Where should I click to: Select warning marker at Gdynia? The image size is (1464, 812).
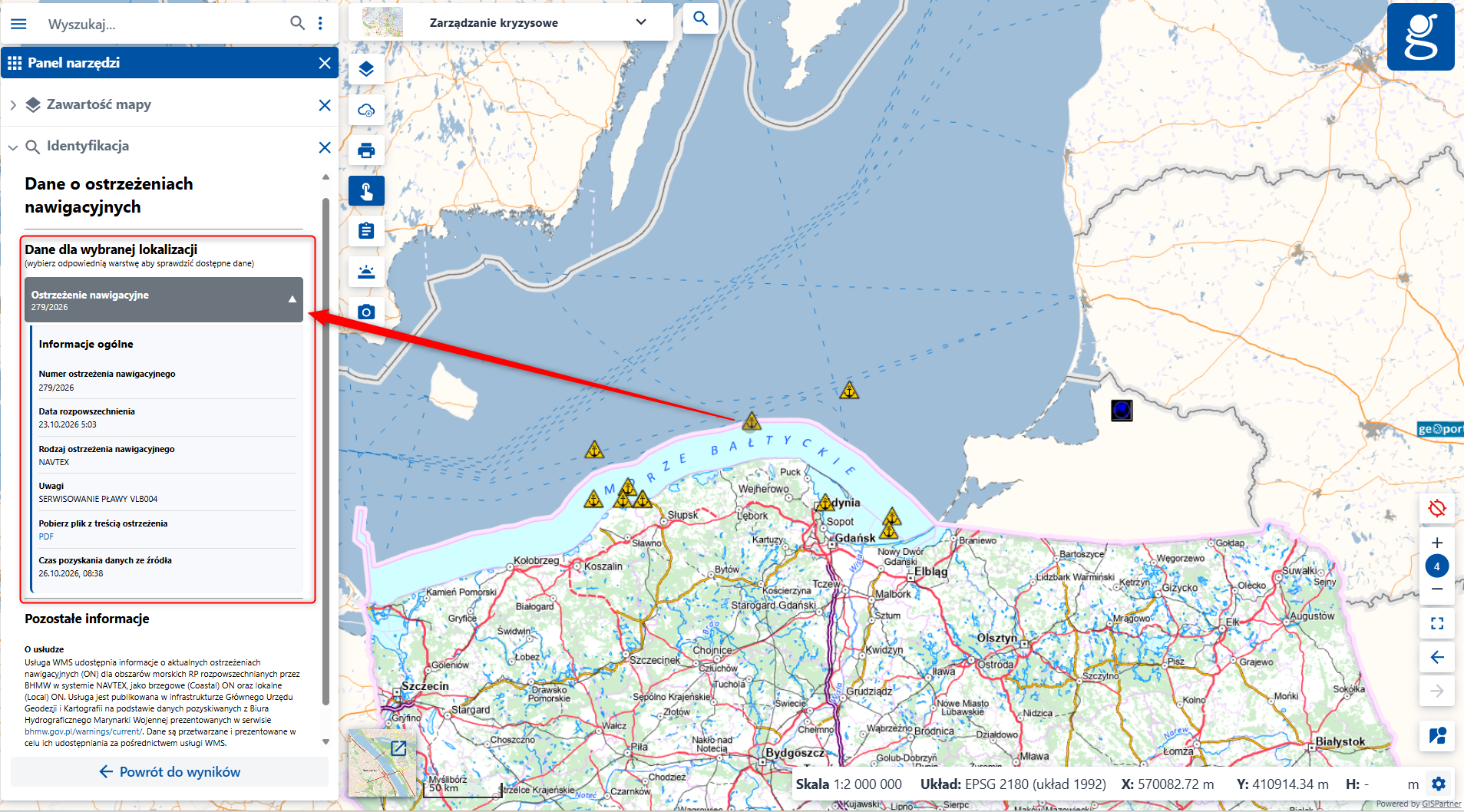pyautogui.click(x=825, y=503)
